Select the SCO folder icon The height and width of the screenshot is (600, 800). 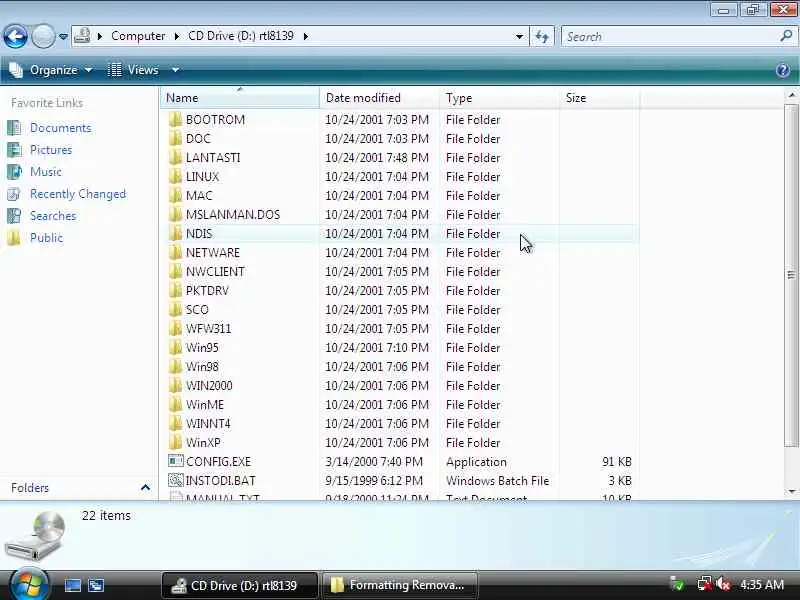tap(175, 310)
